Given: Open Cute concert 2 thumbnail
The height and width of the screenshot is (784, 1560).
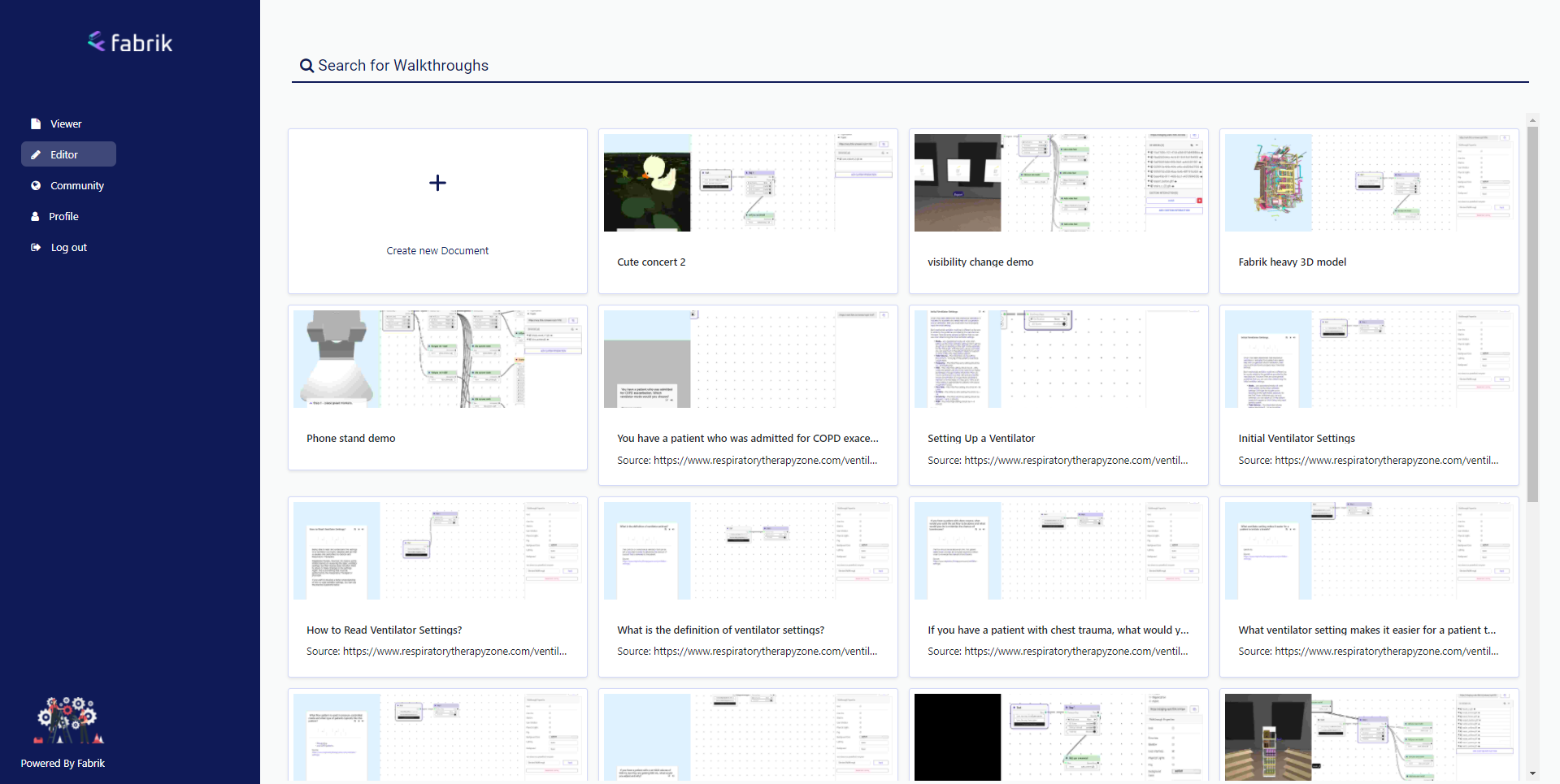Looking at the screenshot, I should [748, 183].
